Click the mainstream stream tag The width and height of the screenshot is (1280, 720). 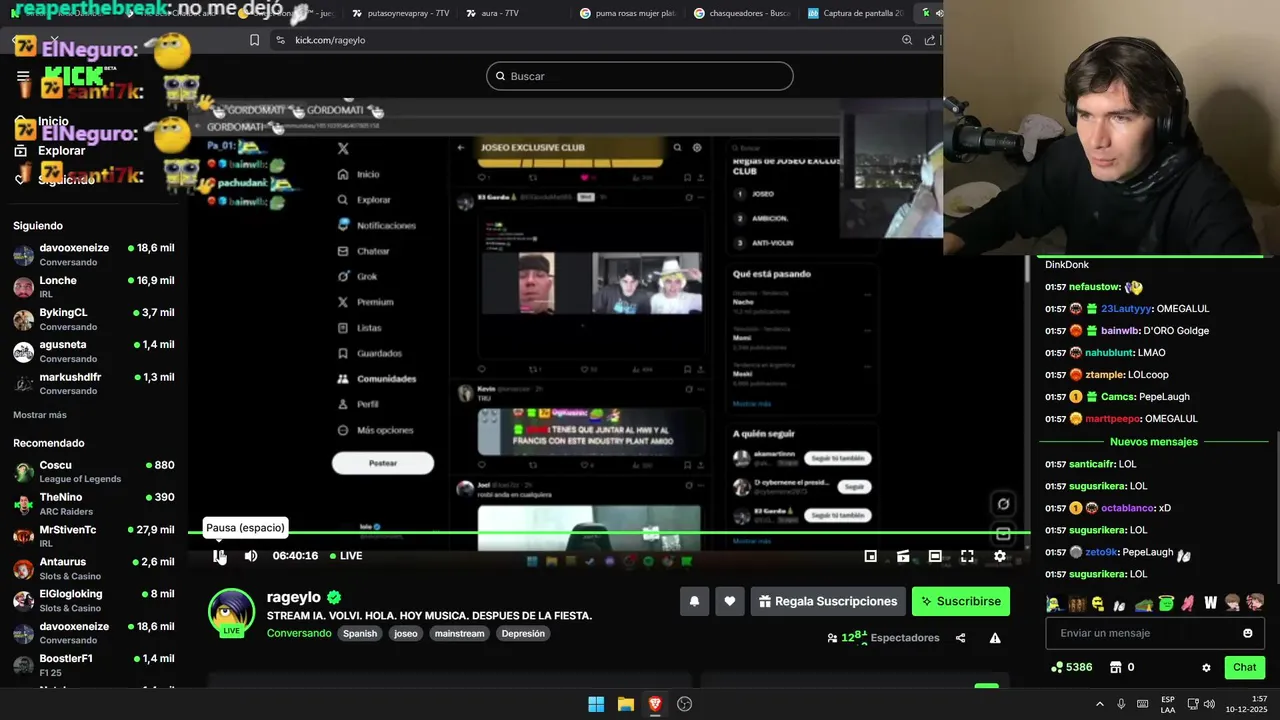click(x=459, y=634)
